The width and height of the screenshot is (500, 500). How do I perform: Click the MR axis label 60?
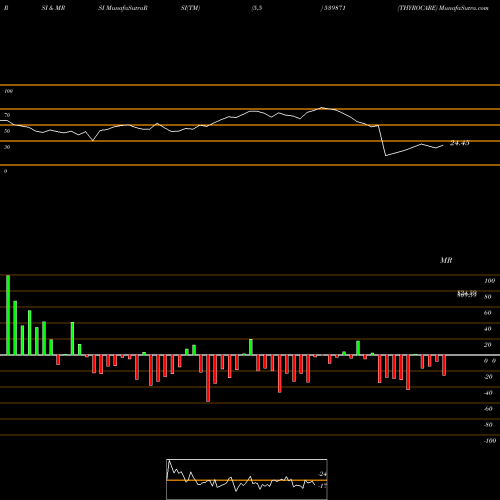(x=488, y=313)
